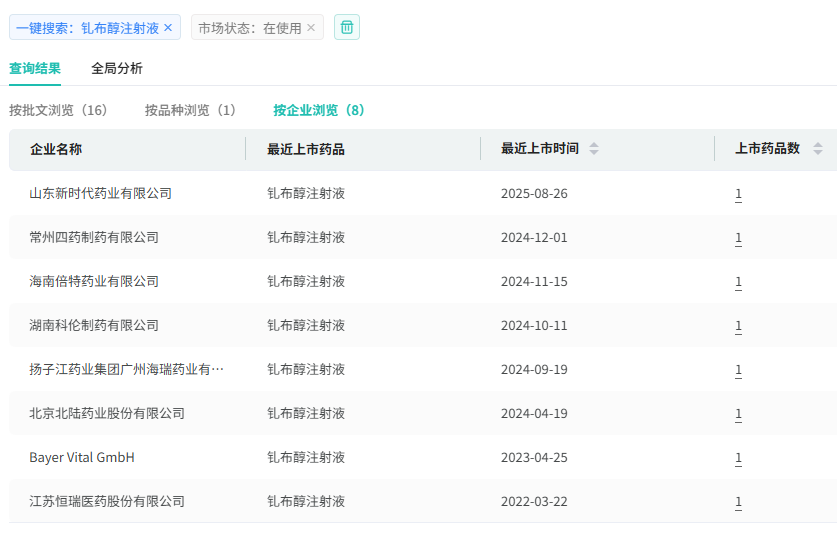837x534 pixels.
Task: Click the 最近上市药品 column header
Action: [x=306, y=149]
